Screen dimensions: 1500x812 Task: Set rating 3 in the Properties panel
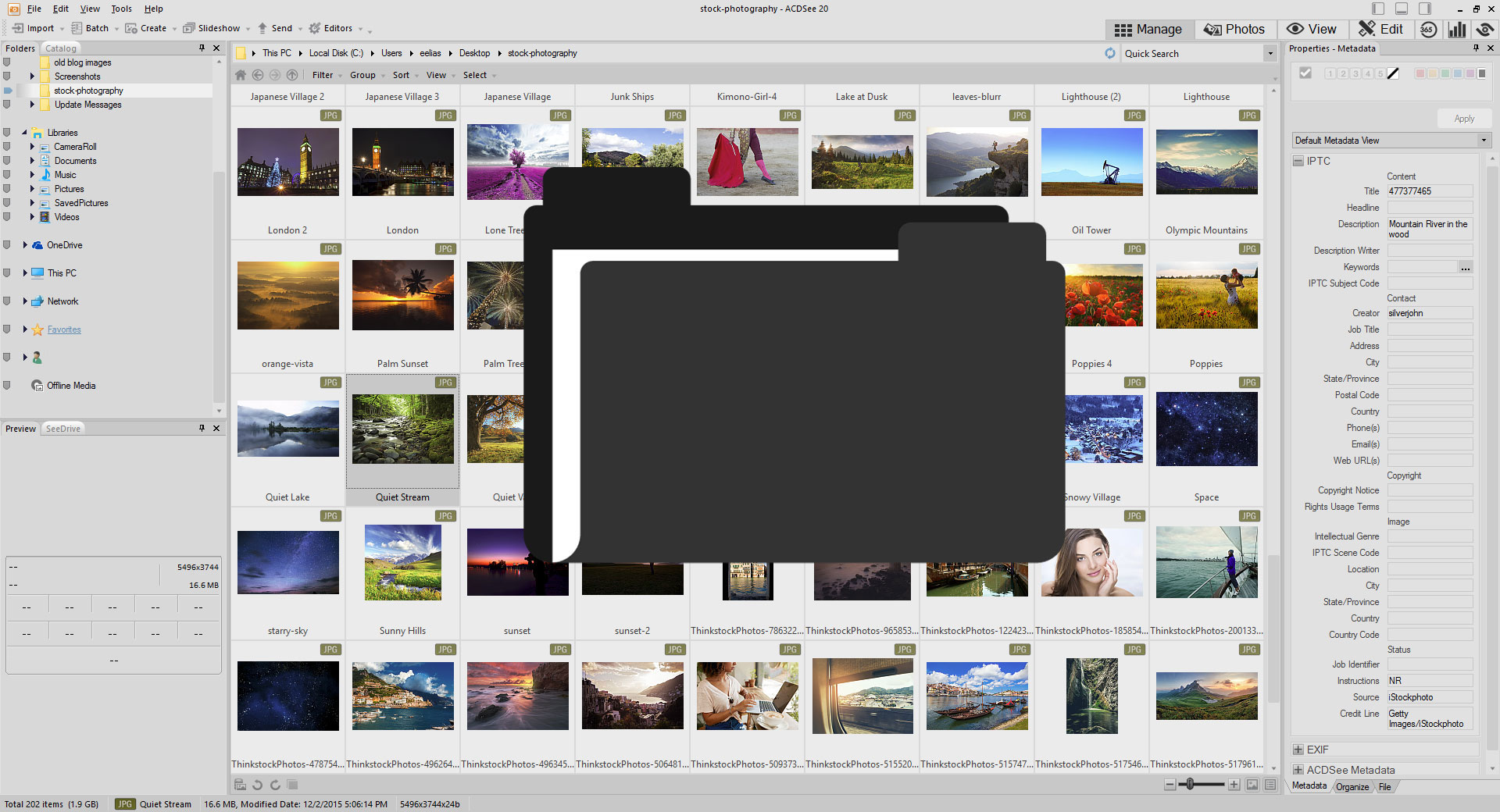(1355, 73)
